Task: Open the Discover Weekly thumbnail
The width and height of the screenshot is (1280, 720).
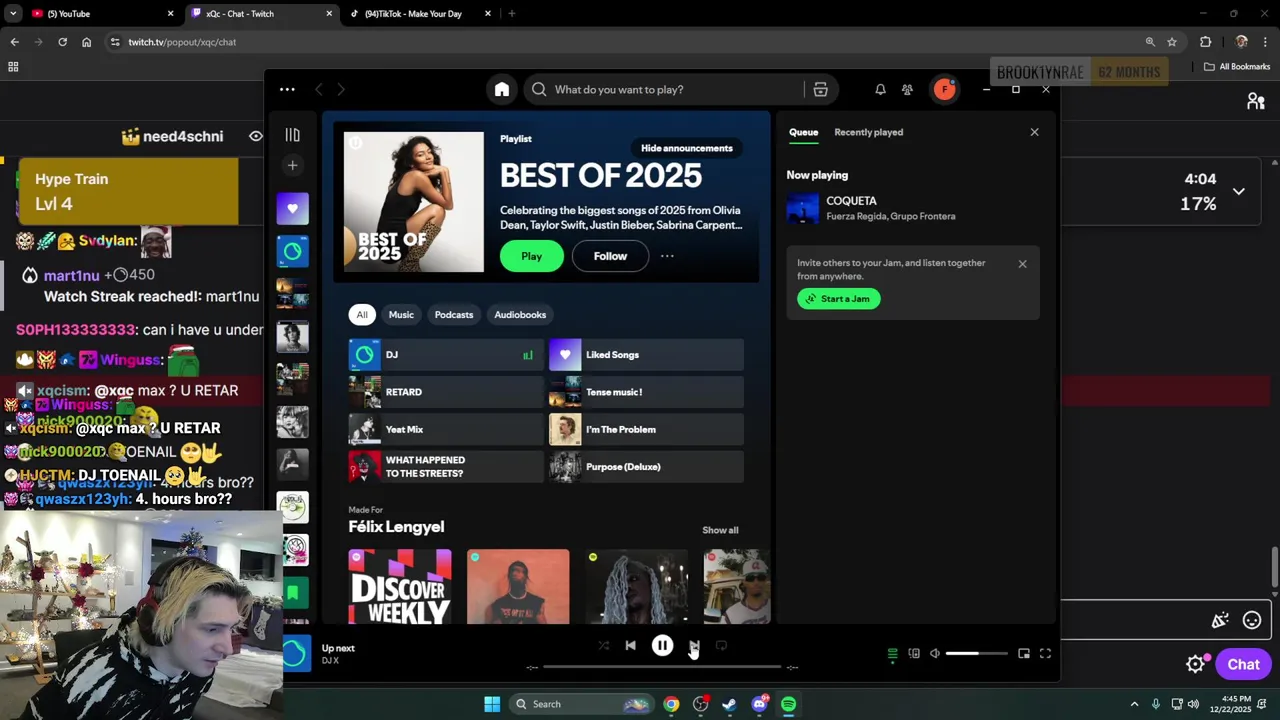Action: click(x=400, y=587)
